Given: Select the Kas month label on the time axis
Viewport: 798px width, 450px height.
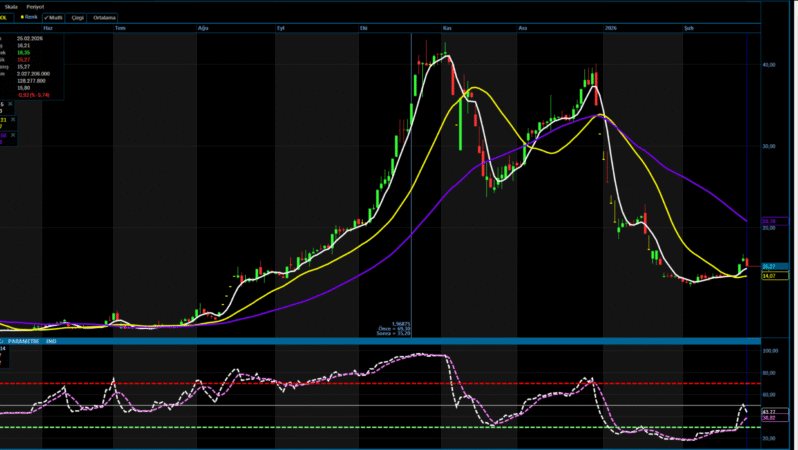Looking at the screenshot, I should point(446,30).
